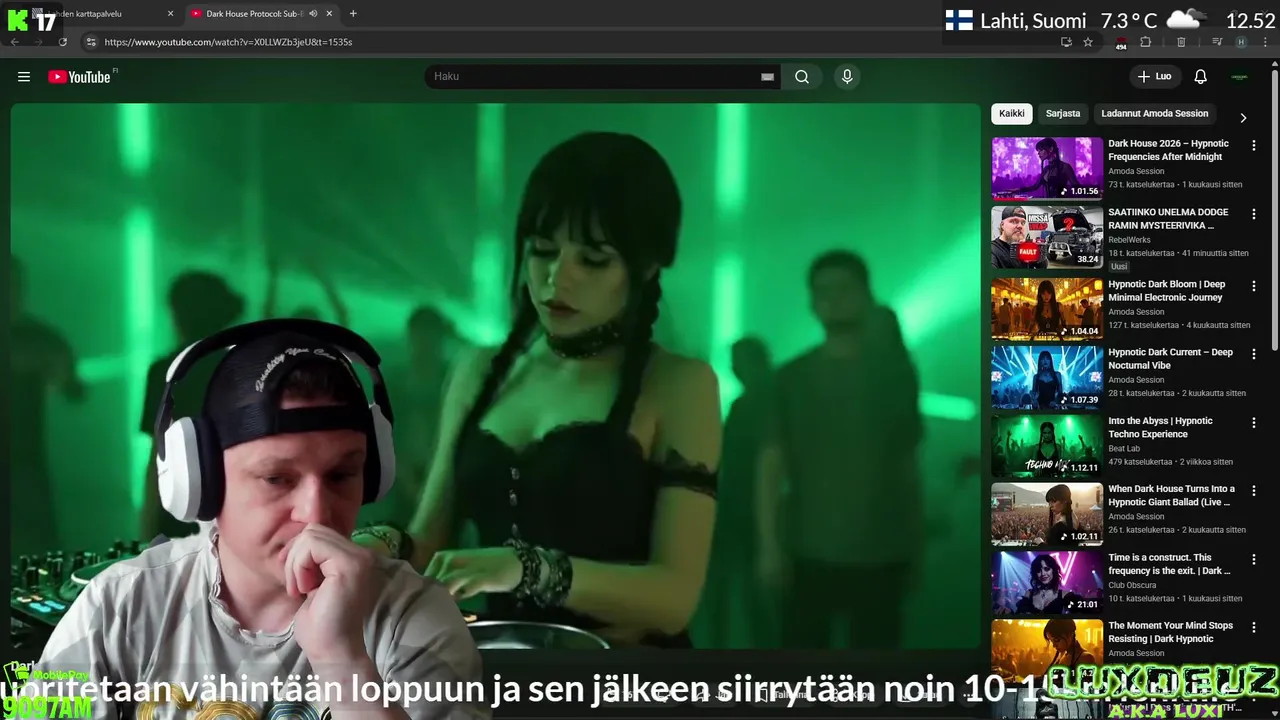Mute the Dark House Protocol tab audio

[313, 14]
